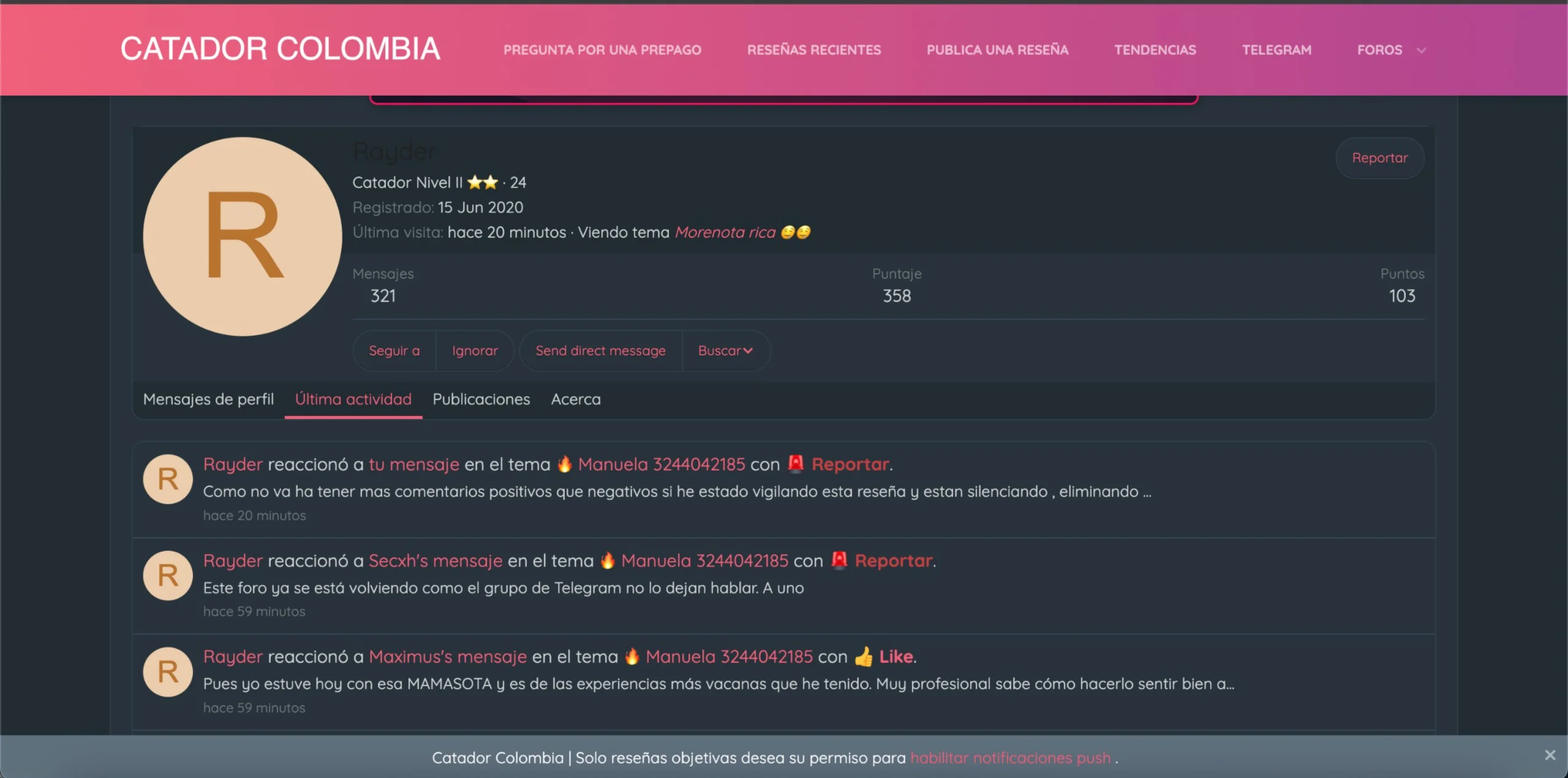Screen dimensions: 1568x778
Task: Open the Publicaciones tab
Action: point(481,399)
